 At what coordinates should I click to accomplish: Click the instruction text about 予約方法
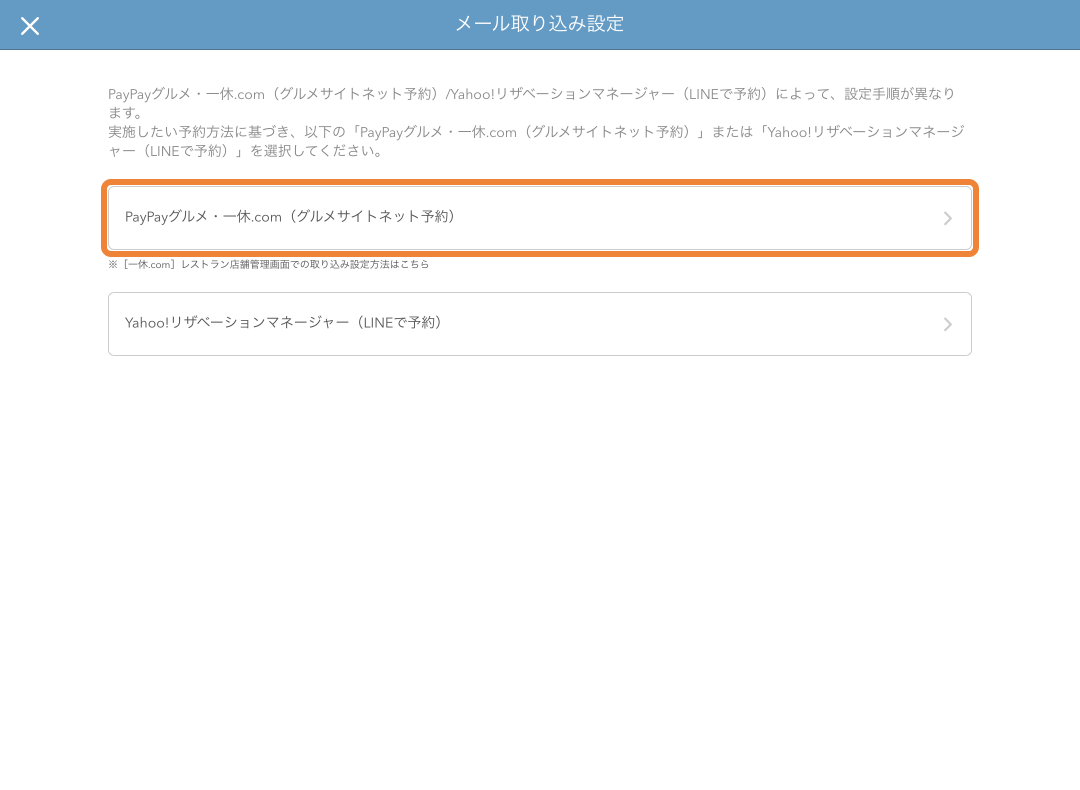point(540,122)
